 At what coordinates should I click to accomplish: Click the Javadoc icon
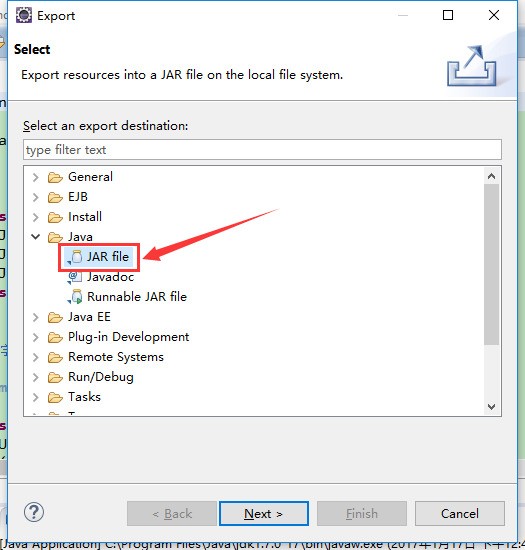pyautogui.click(x=75, y=277)
